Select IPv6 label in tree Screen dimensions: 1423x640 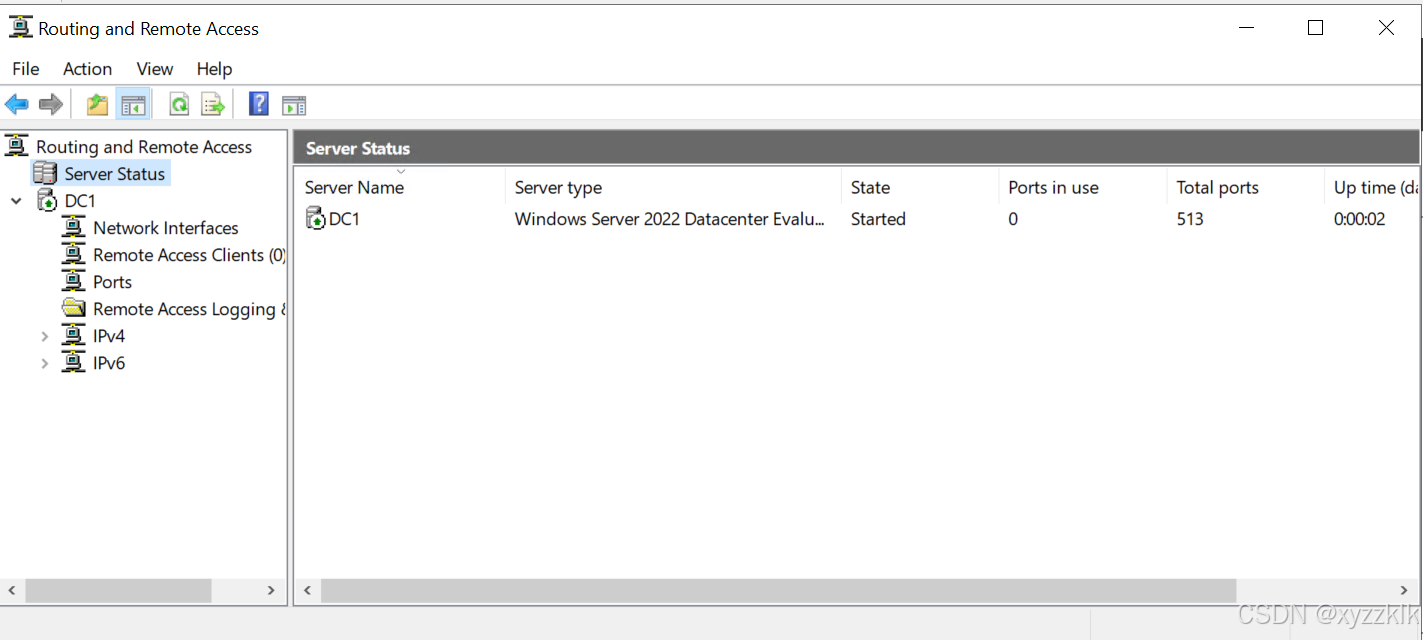click(109, 362)
